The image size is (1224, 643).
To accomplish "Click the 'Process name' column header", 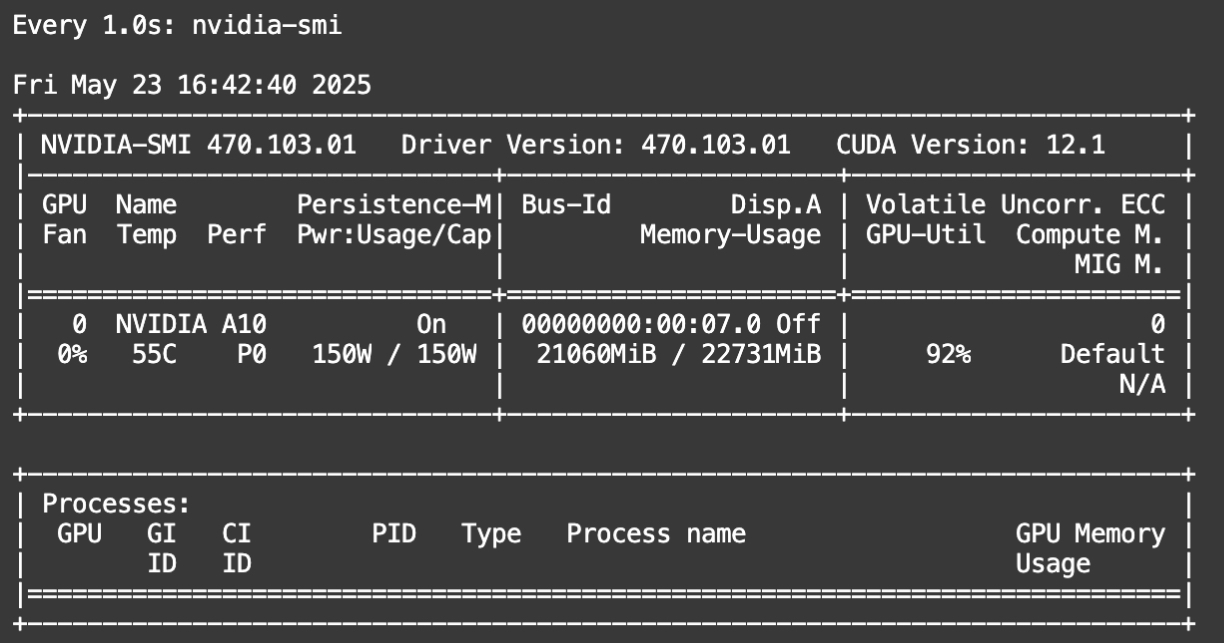I will click(656, 533).
